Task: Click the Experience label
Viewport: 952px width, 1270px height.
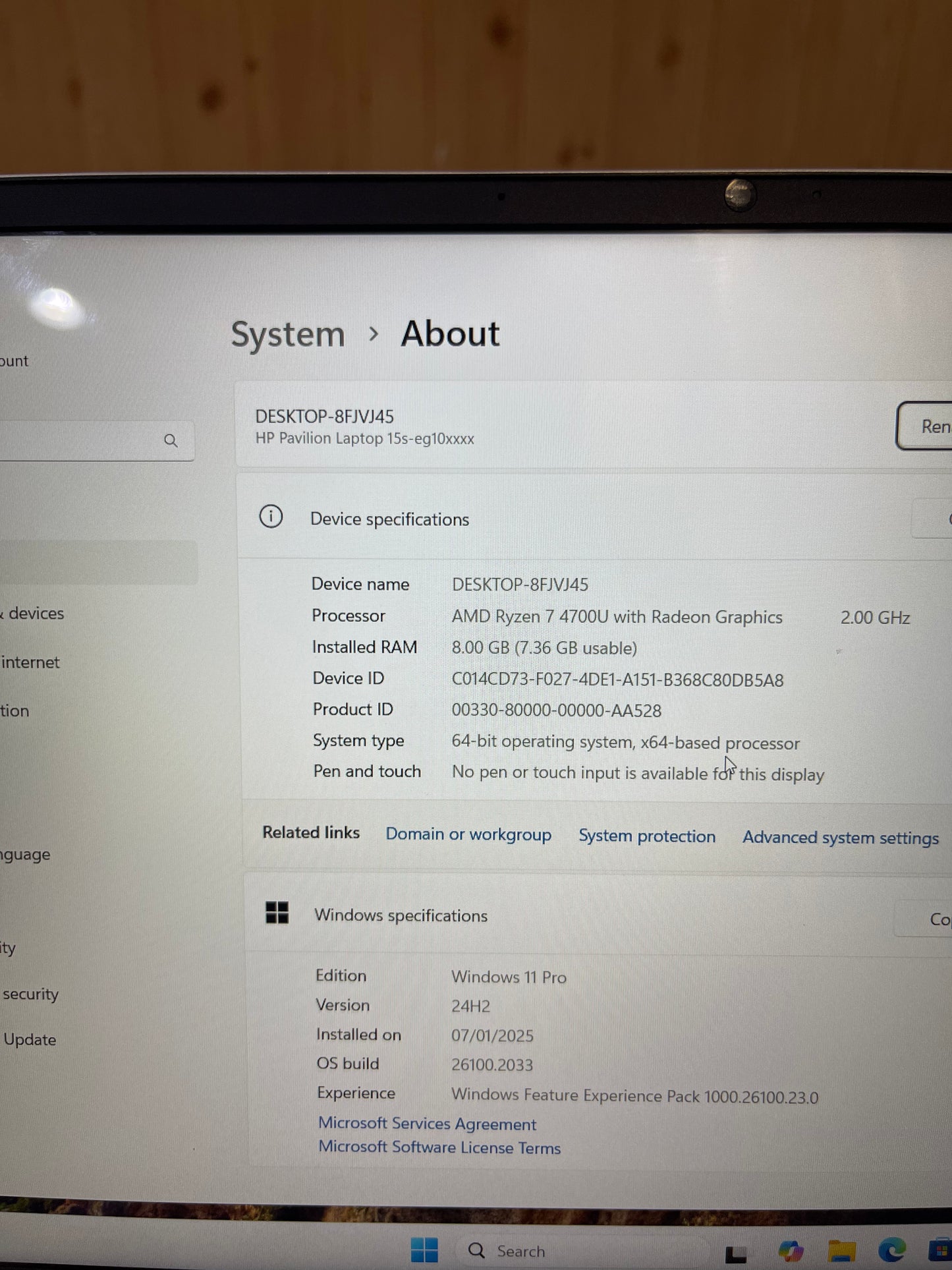Action: (356, 1093)
